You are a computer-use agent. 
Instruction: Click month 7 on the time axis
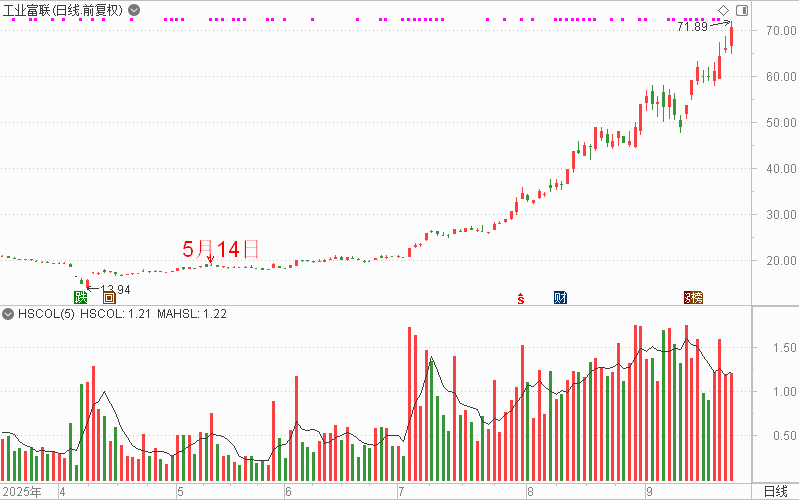pyautogui.click(x=400, y=491)
